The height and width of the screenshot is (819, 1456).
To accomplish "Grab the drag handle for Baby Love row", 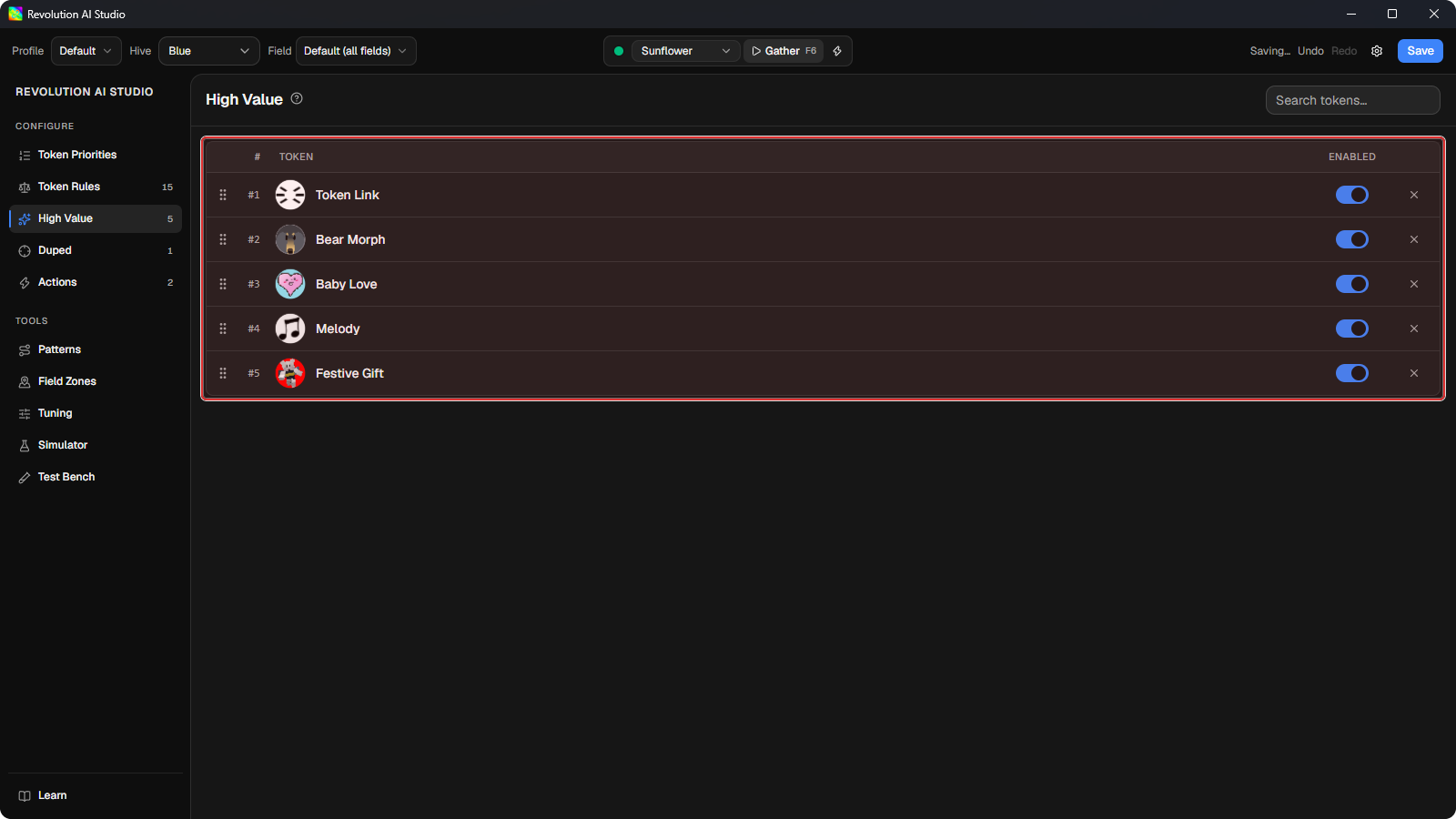I will pos(223,284).
